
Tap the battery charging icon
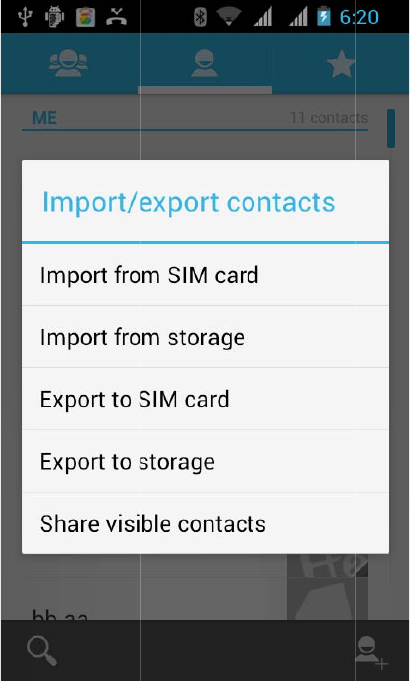(324, 17)
